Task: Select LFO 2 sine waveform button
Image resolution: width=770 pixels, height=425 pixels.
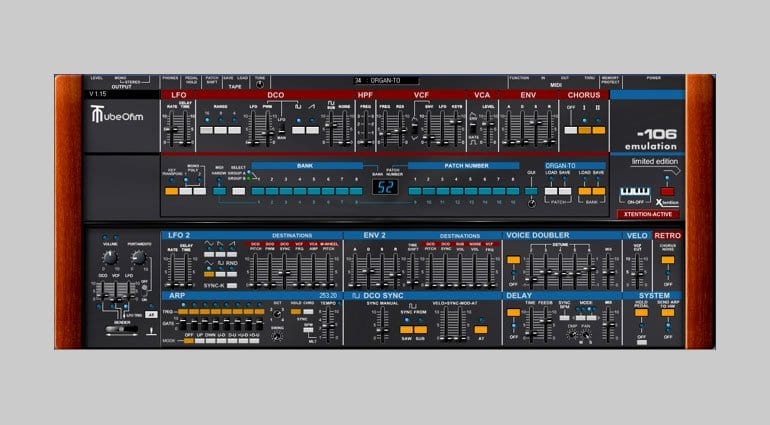Action: coord(209,254)
